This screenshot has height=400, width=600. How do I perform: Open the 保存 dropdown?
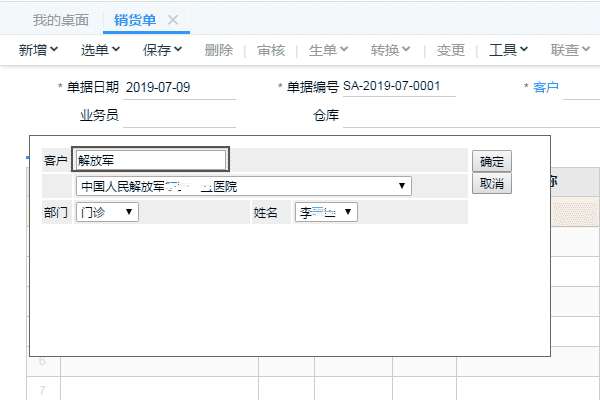(162, 49)
